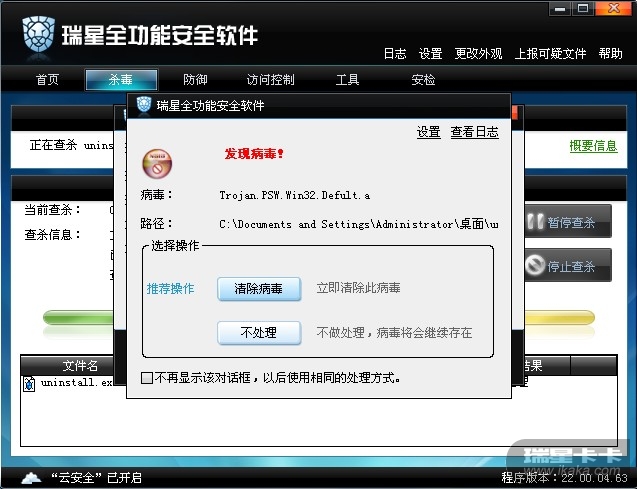Click the 查杀信息 label

coord(52,234)
